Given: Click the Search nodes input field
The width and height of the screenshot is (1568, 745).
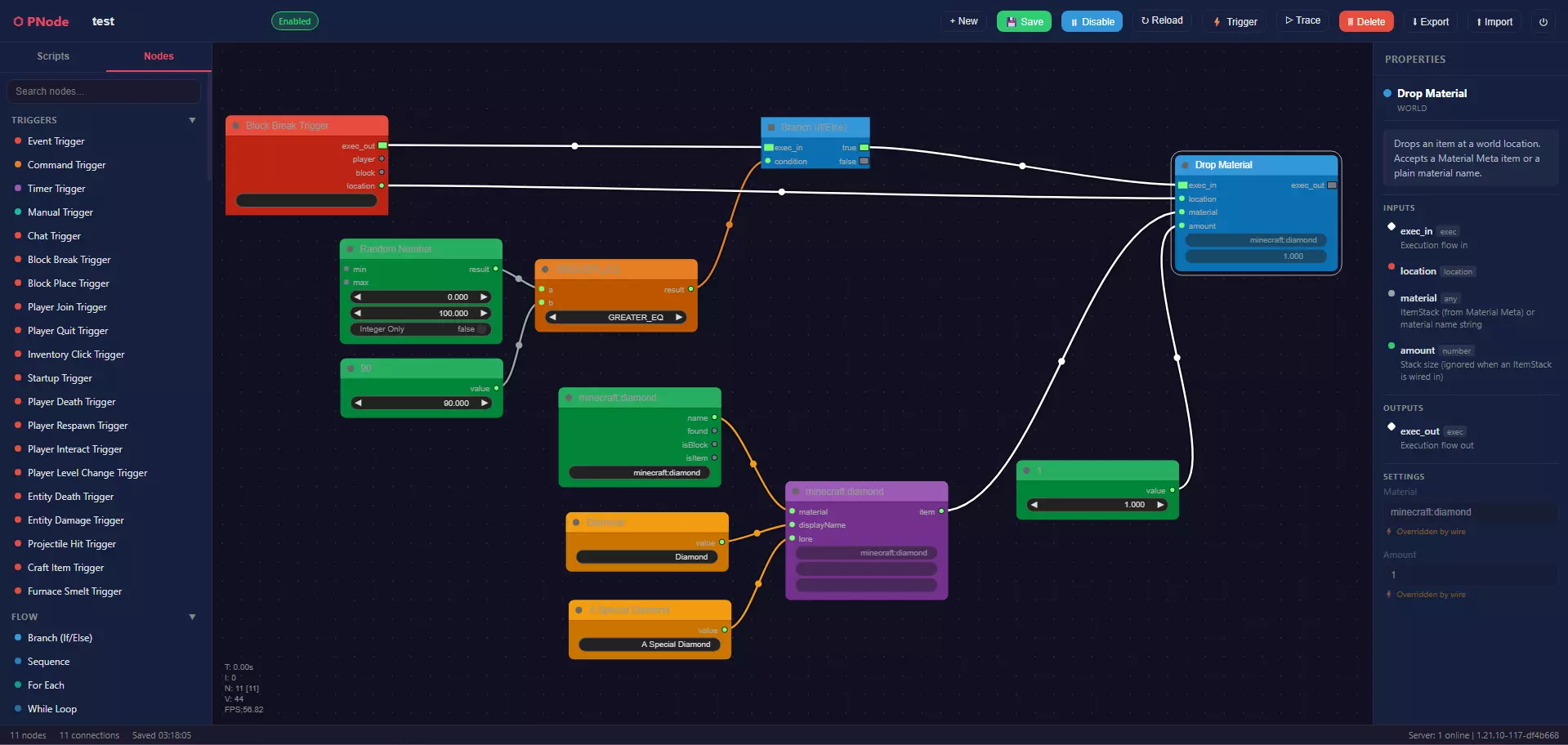Looking at the screenshot, I should tap(104, 91).
